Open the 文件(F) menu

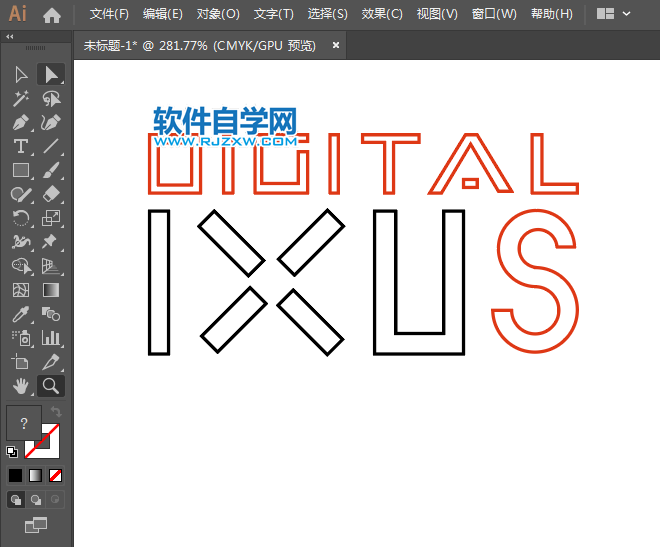(109, 14)
